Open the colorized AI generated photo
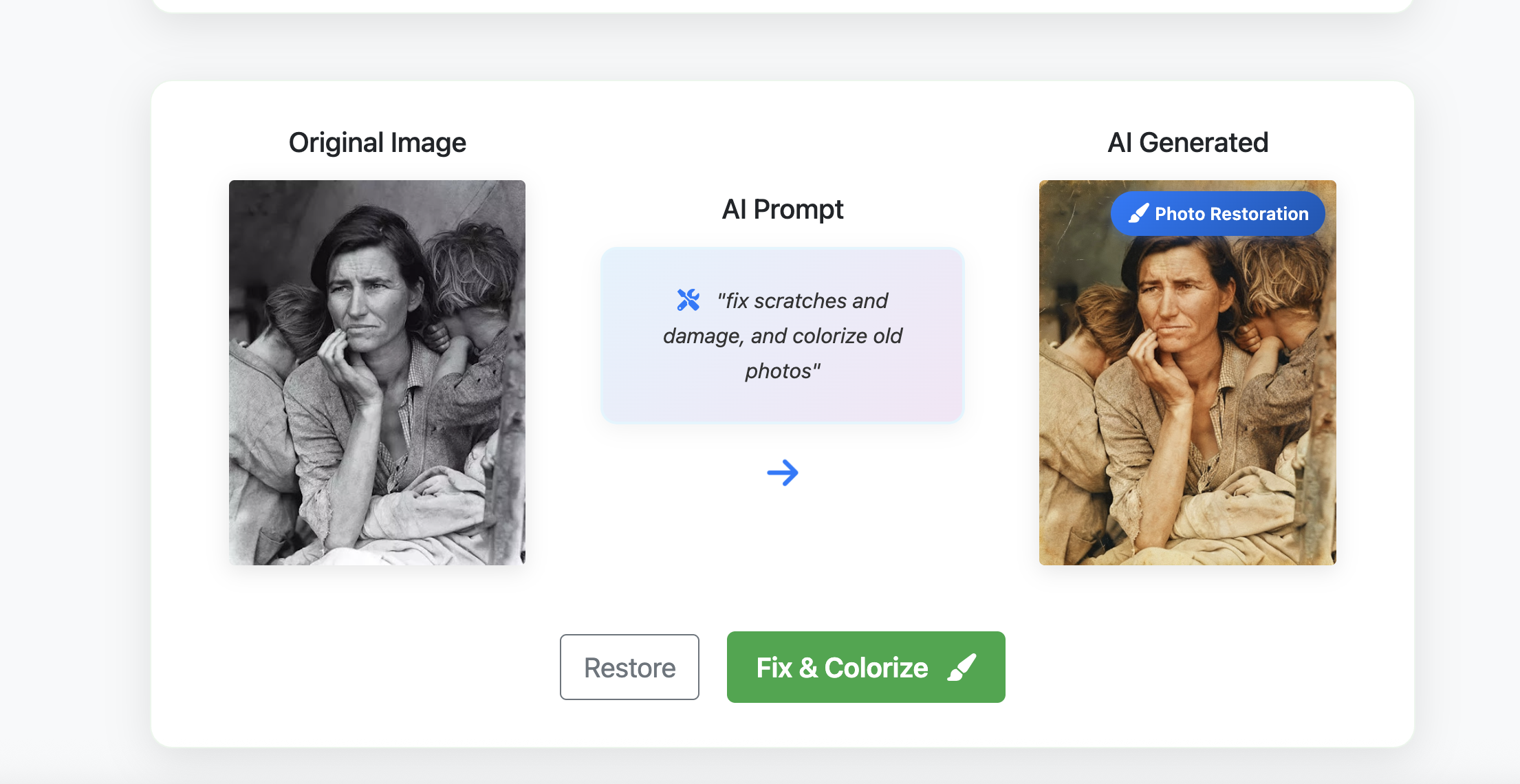This screenshot has width=1520, height=784. tap(1187, 413)
